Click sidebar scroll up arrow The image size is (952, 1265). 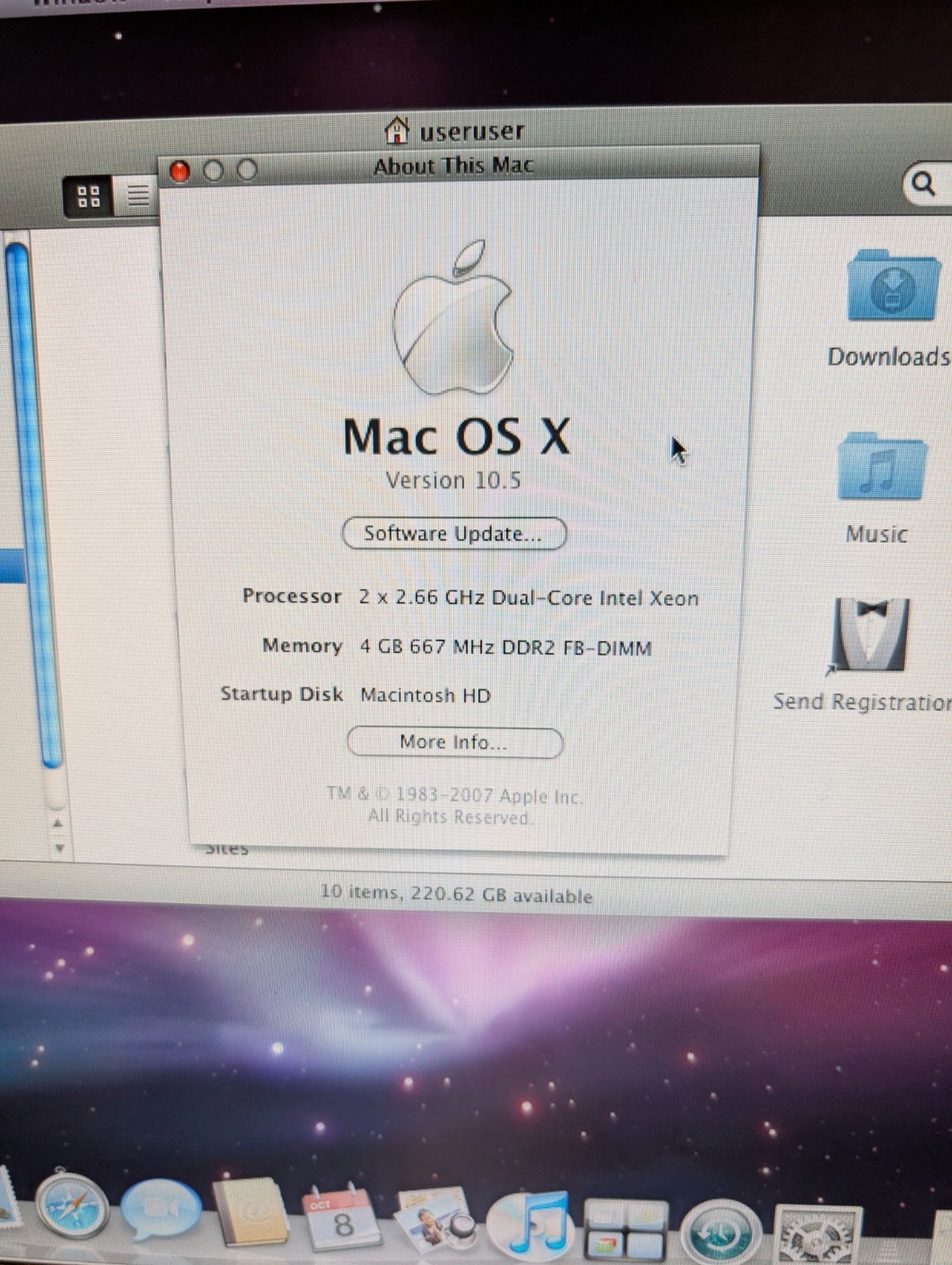coord(58,824)
